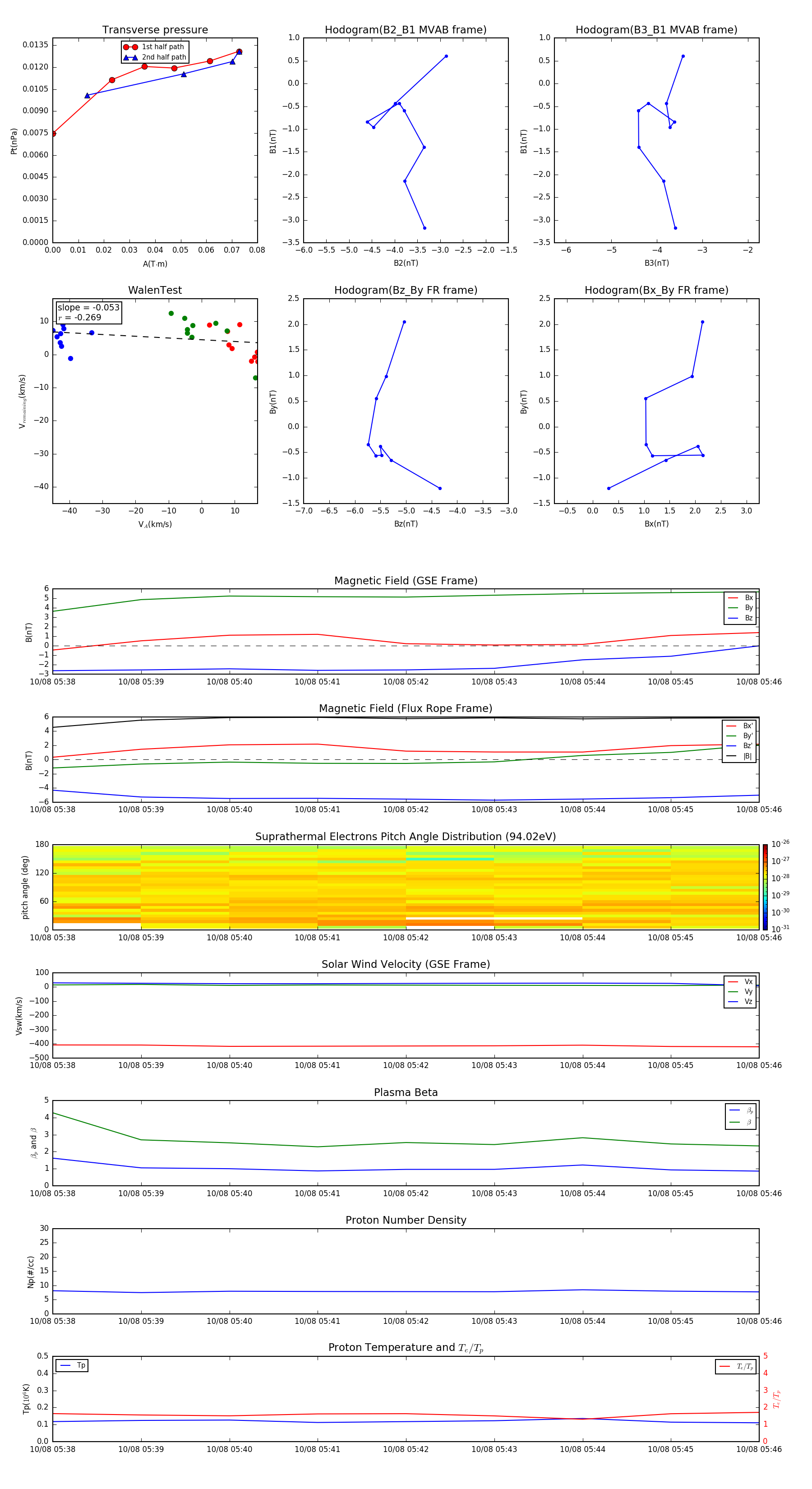Click '10/08 05:46' tick under Plasma Beta plot
The image size is (812, 1489).
click(x=759, y=1193)
